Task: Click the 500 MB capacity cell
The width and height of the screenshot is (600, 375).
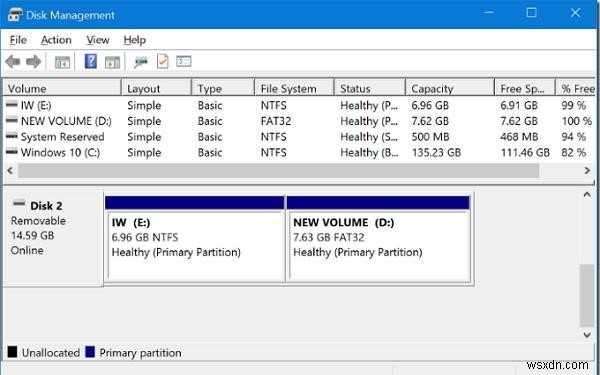Action: click(430, 137)
